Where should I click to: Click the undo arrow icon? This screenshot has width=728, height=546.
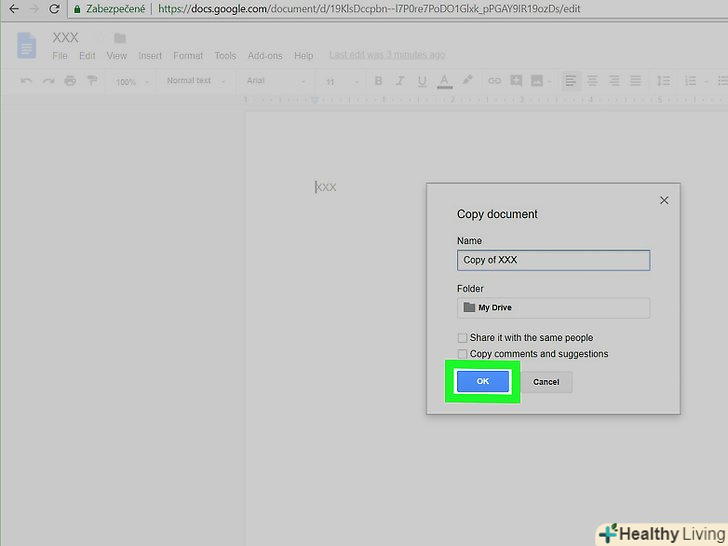tap(26, 81)
